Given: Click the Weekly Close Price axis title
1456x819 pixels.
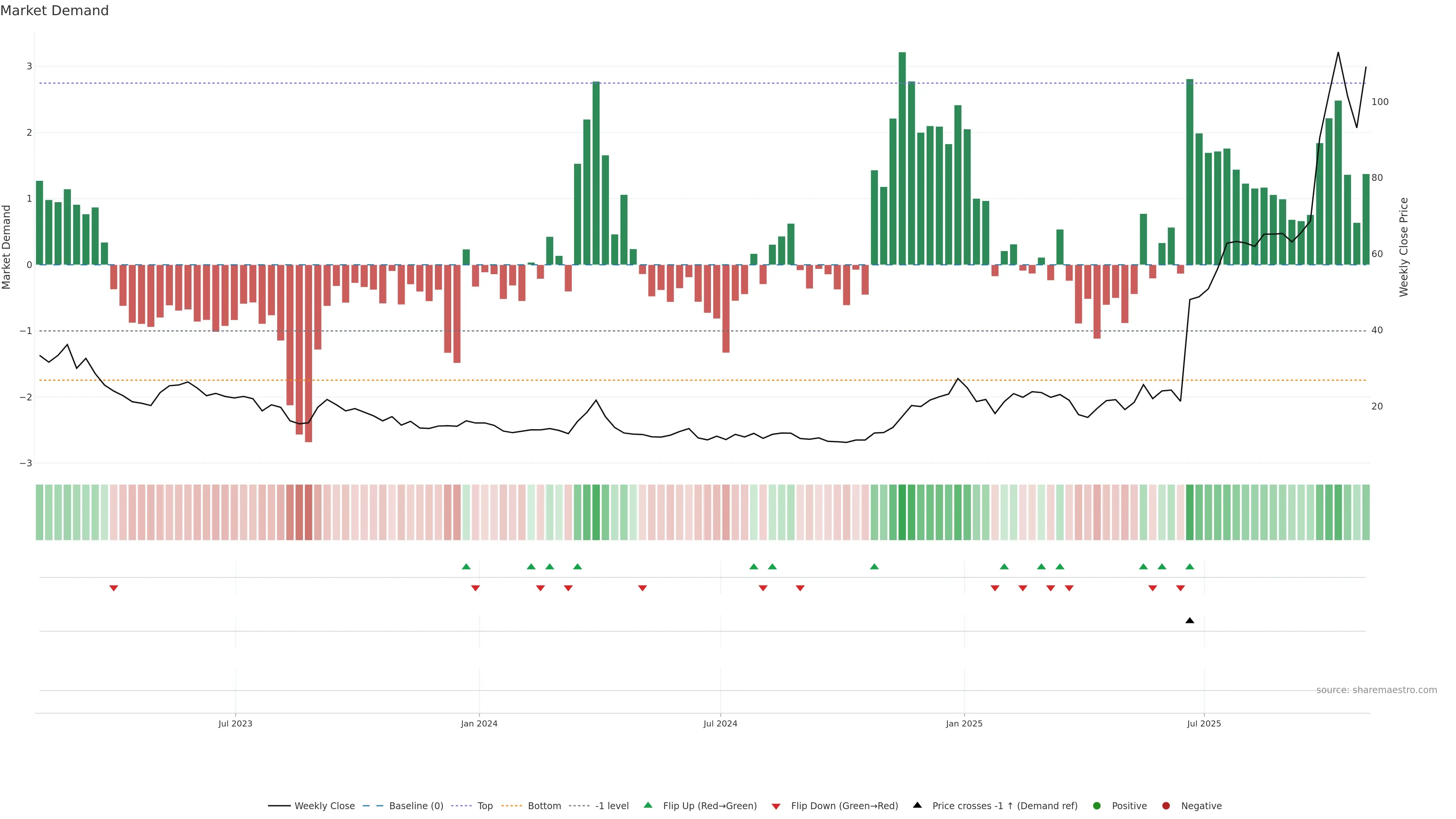Looking at the screenshot, I should coord(1403,247).
